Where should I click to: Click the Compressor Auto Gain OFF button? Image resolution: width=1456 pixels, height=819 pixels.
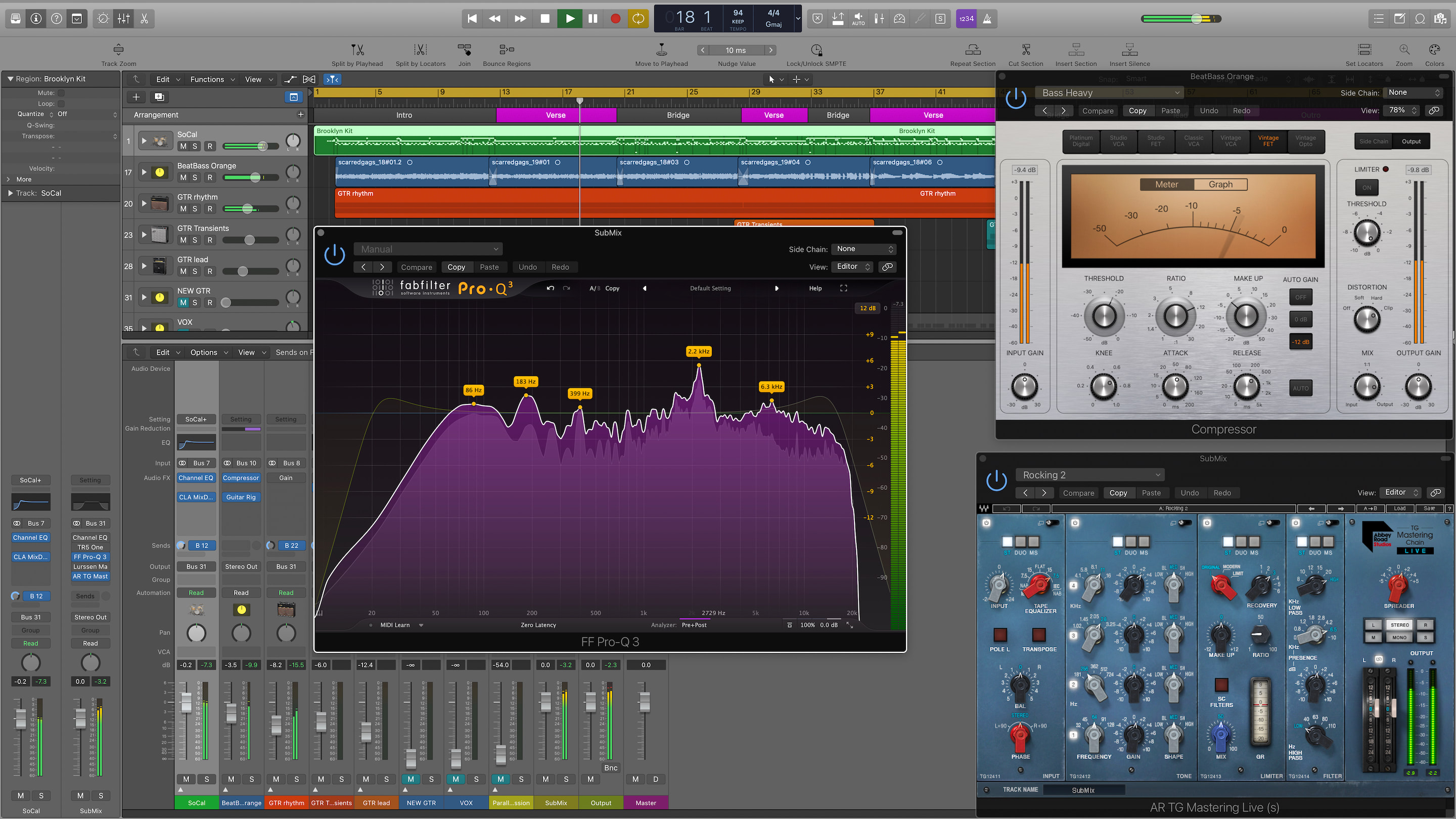pos(1301,297)
